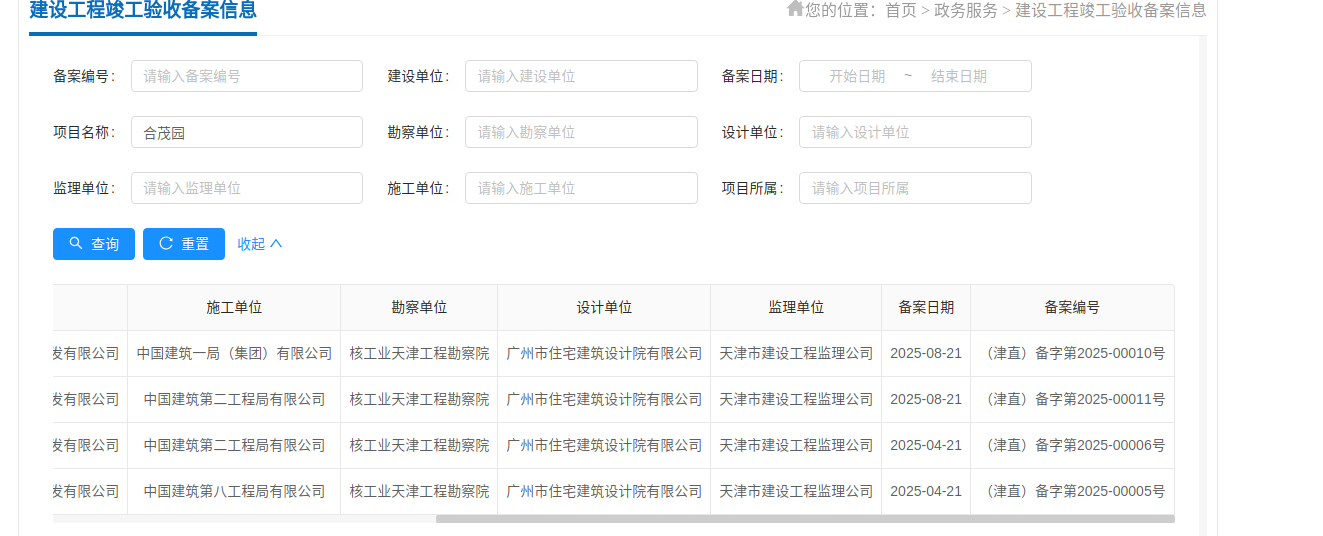Select the row with 备字第2025-00010号
Screen dimensions: 1323x536
coord(1075,354)
